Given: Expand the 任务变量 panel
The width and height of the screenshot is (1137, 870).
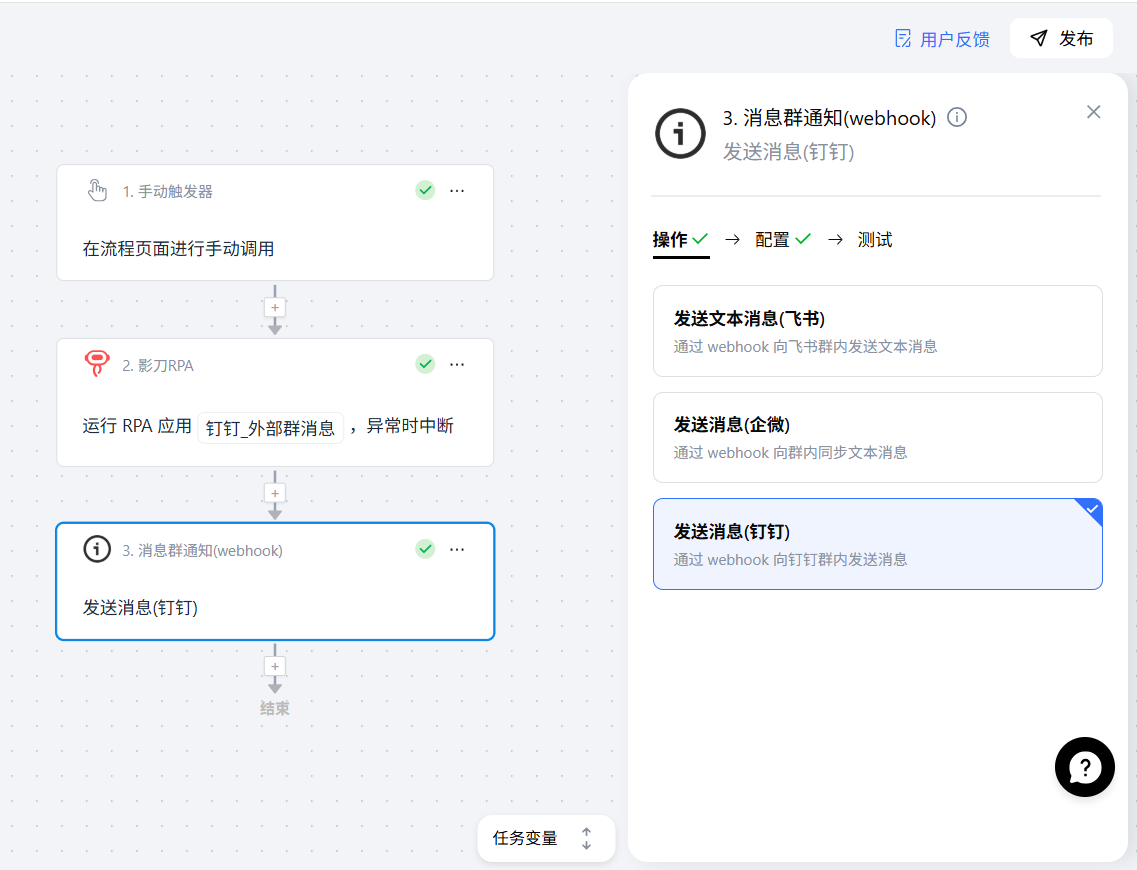Looking at the screenshot, I should pos(546,838).
